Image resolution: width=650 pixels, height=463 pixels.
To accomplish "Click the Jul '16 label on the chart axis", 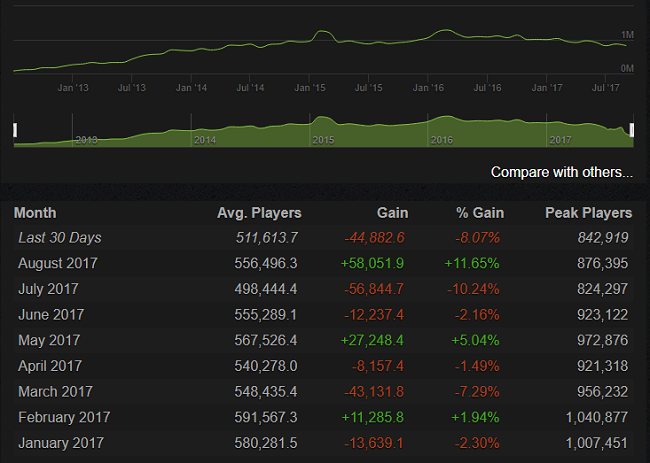I will click(488, 88).
